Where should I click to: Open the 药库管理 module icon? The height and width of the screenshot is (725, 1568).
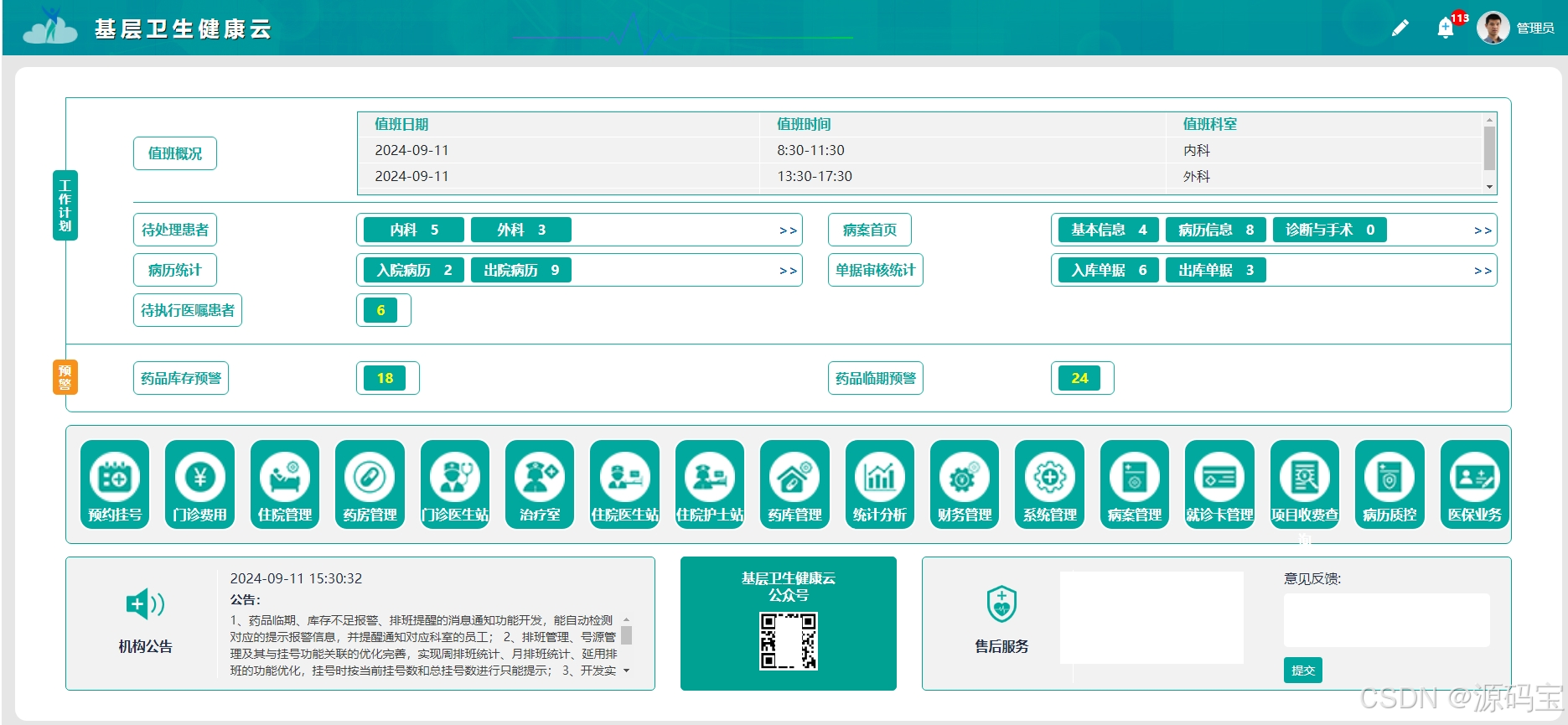[x=794, y=484]
